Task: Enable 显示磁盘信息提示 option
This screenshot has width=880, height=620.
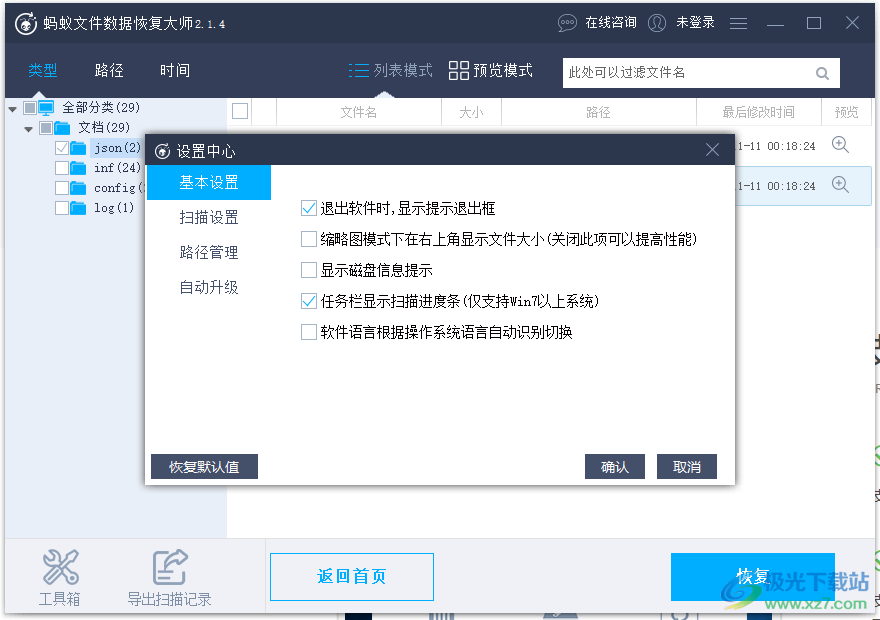Action: click(309, 269)
